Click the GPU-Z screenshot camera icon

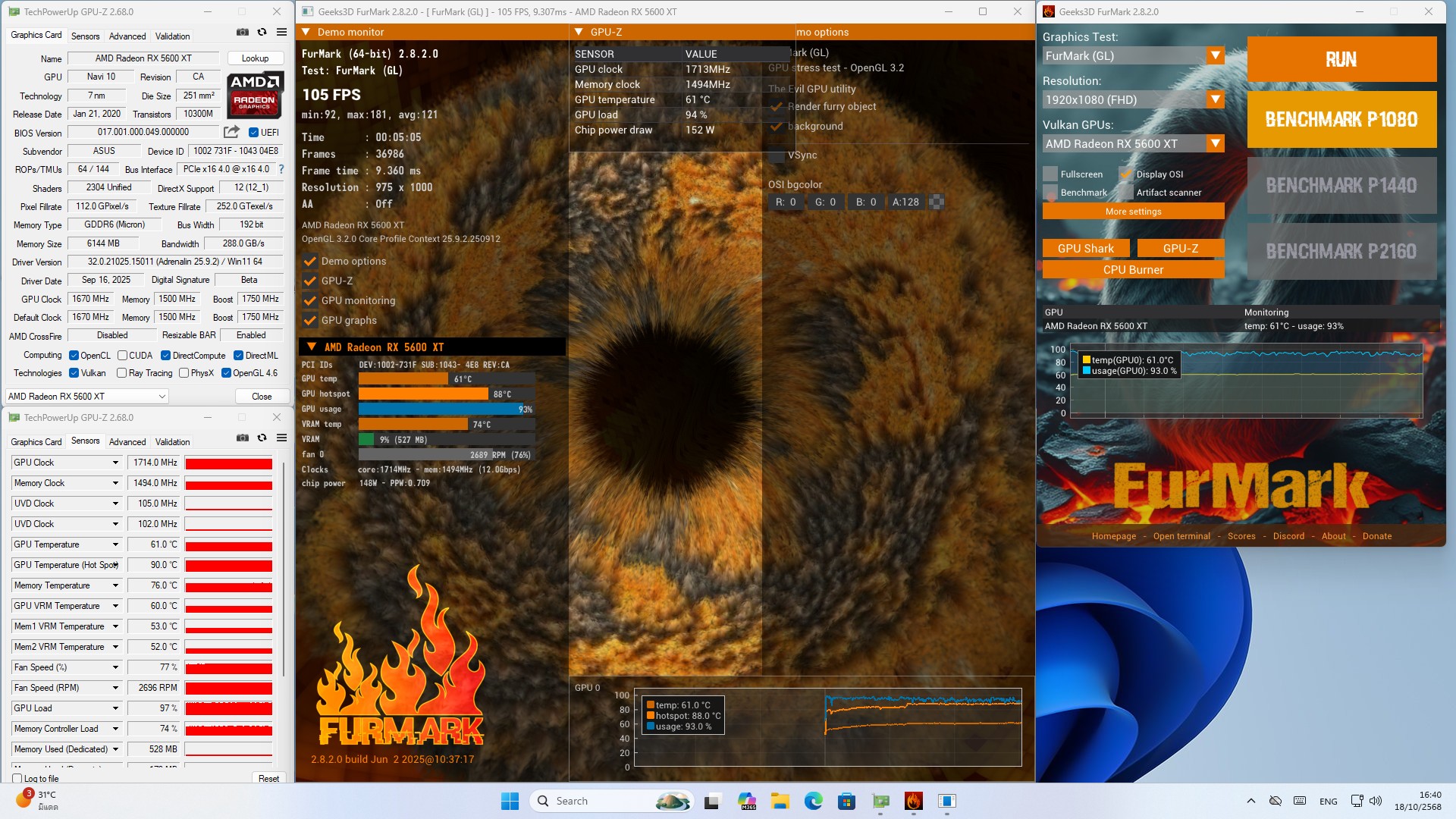tap(242, 33)
